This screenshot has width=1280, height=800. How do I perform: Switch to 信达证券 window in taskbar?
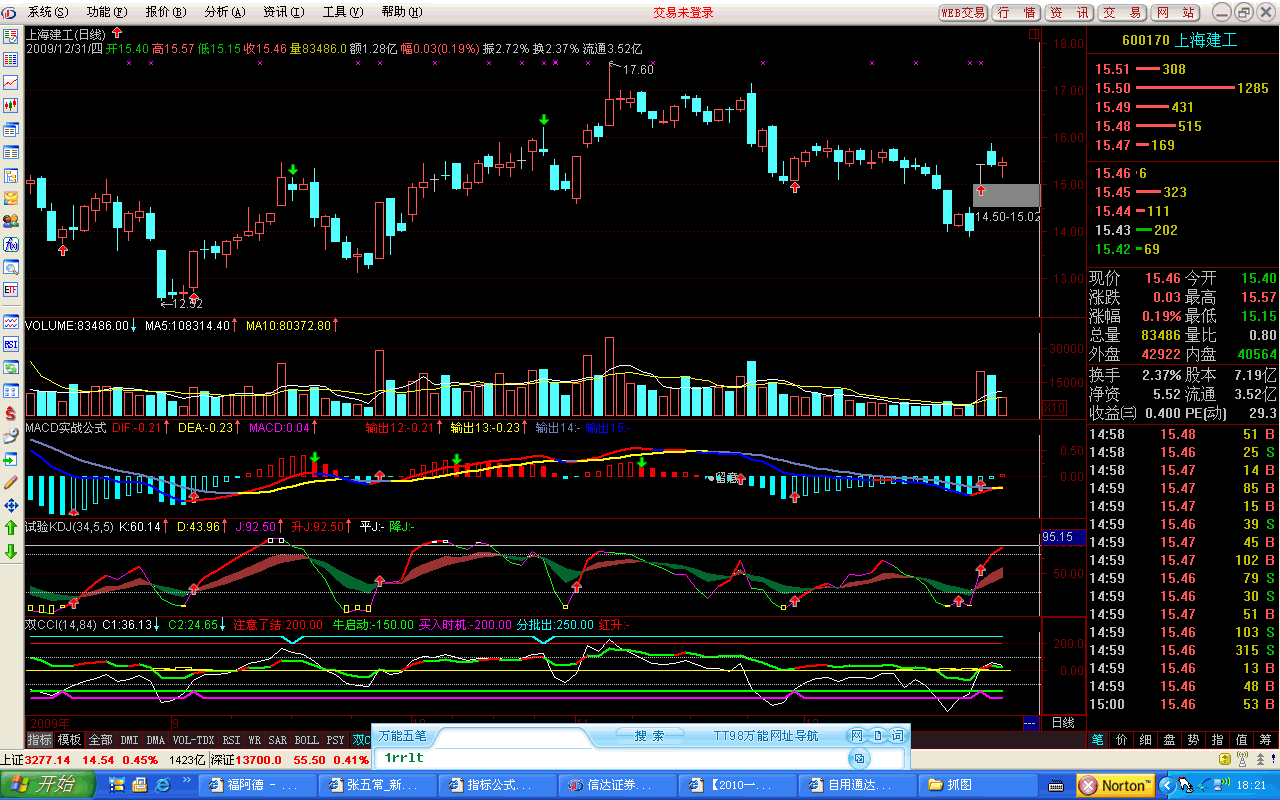coord(619,785)
